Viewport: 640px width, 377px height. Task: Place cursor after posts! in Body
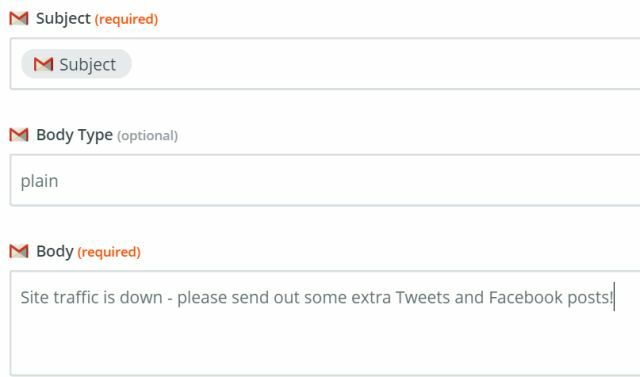point(614,297)
